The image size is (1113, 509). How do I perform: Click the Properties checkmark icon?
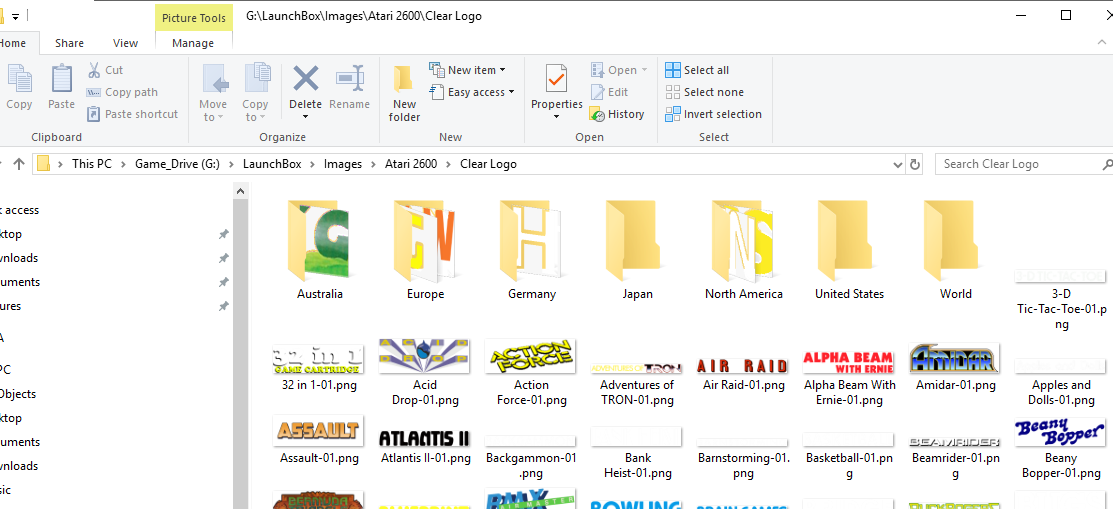pyautogui.click(x=556, y=79)
